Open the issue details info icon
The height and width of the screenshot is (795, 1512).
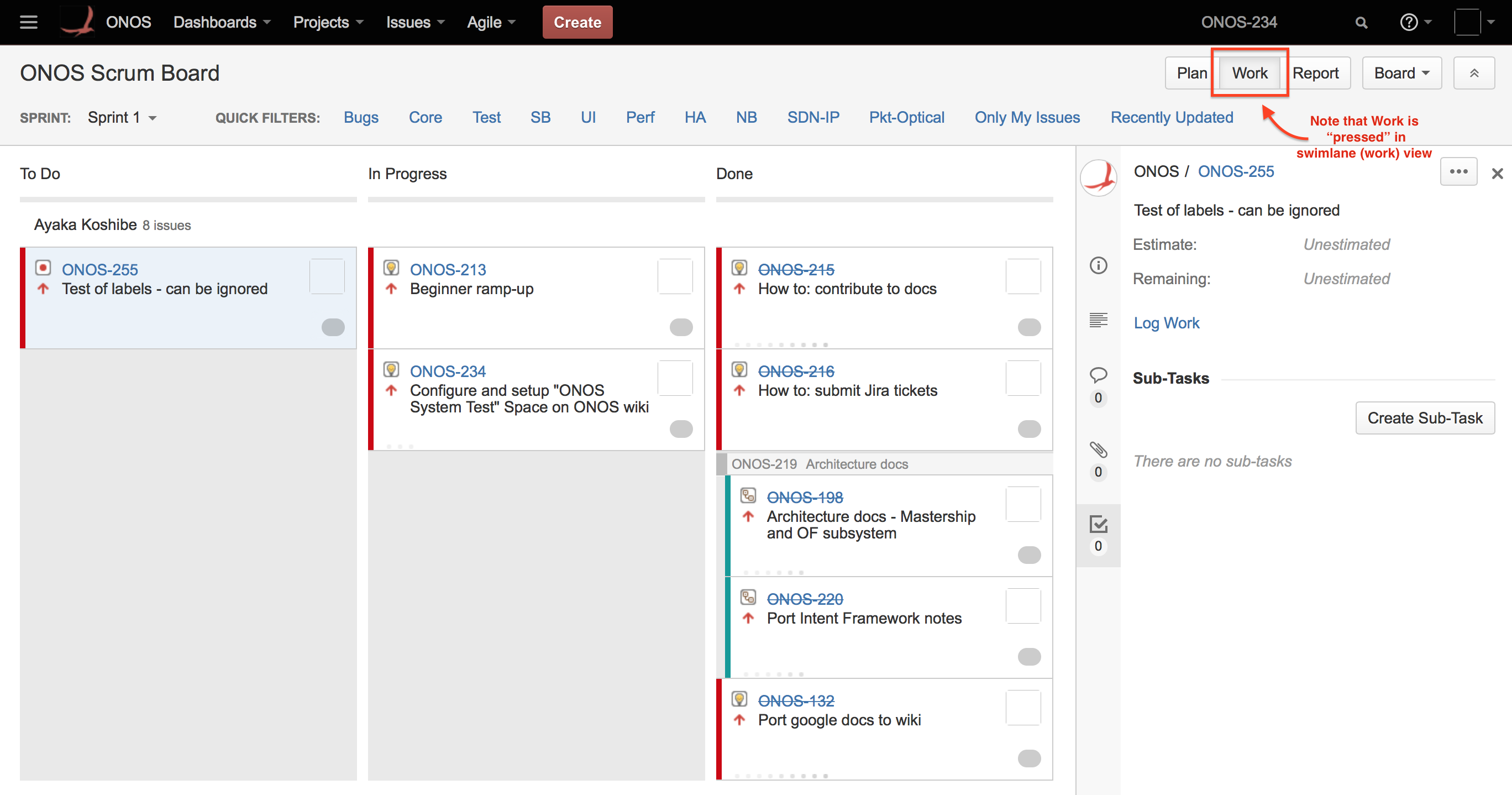coord(1098,265)
